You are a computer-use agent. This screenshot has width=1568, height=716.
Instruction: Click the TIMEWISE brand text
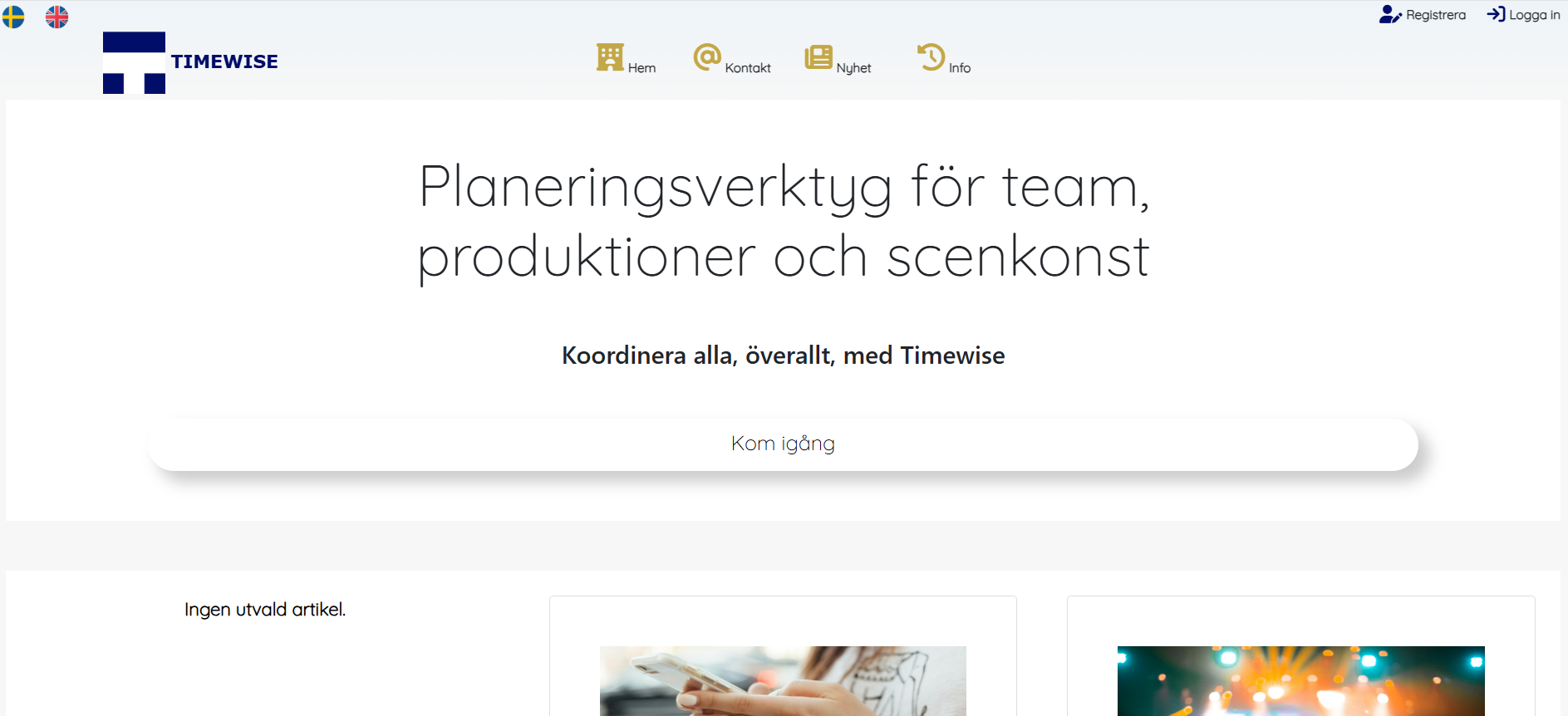(x=224, y=61)
